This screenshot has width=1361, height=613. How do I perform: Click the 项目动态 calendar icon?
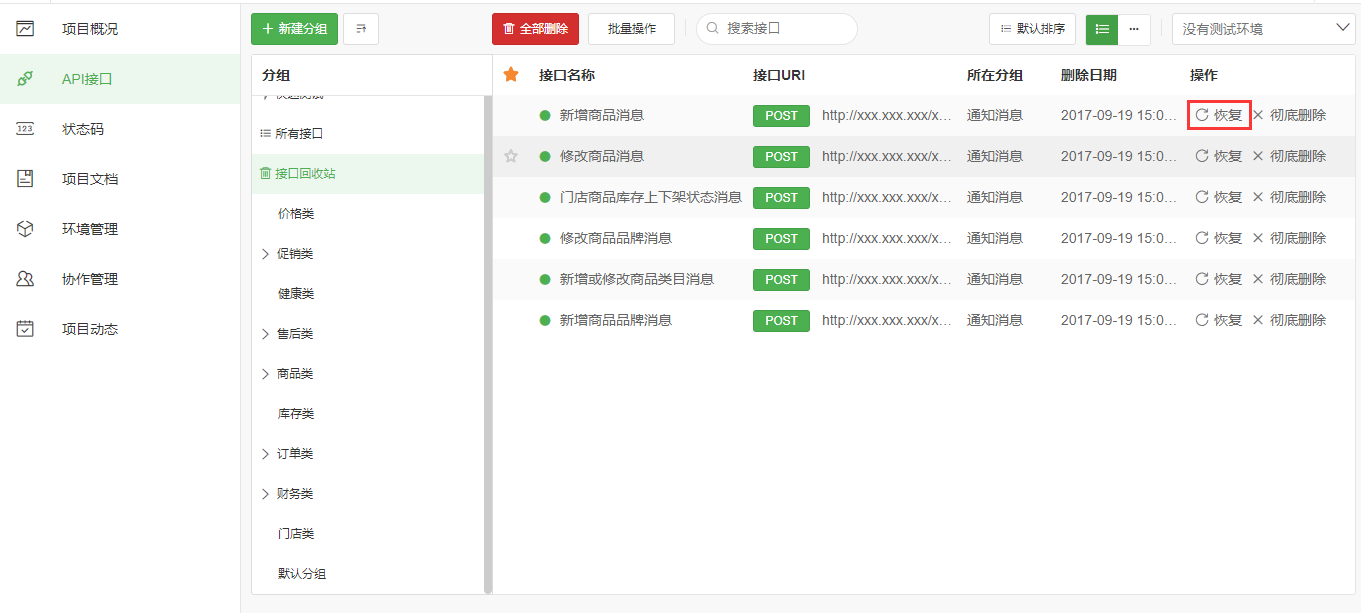26,329
